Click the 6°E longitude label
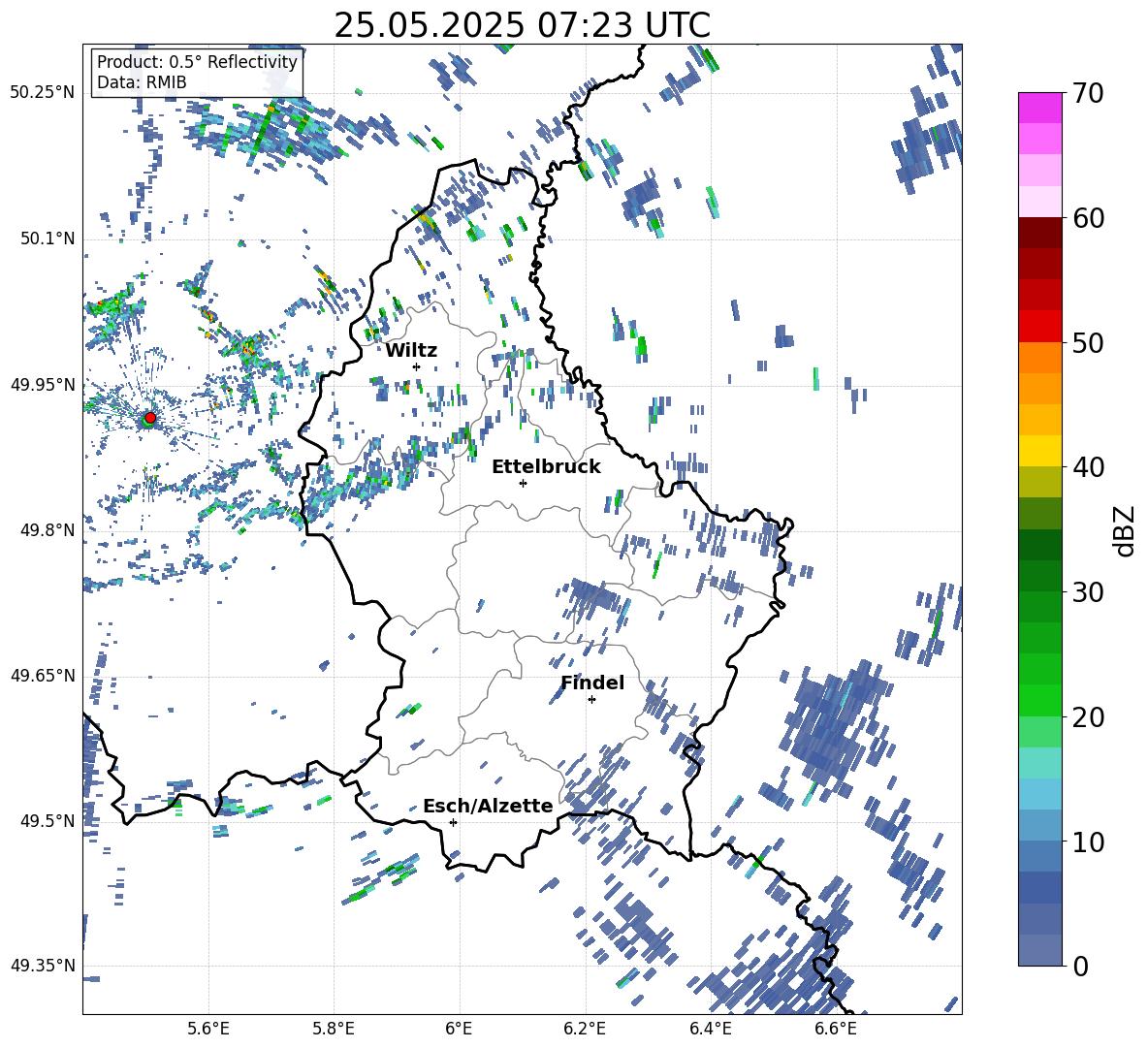 (459, 1029)
